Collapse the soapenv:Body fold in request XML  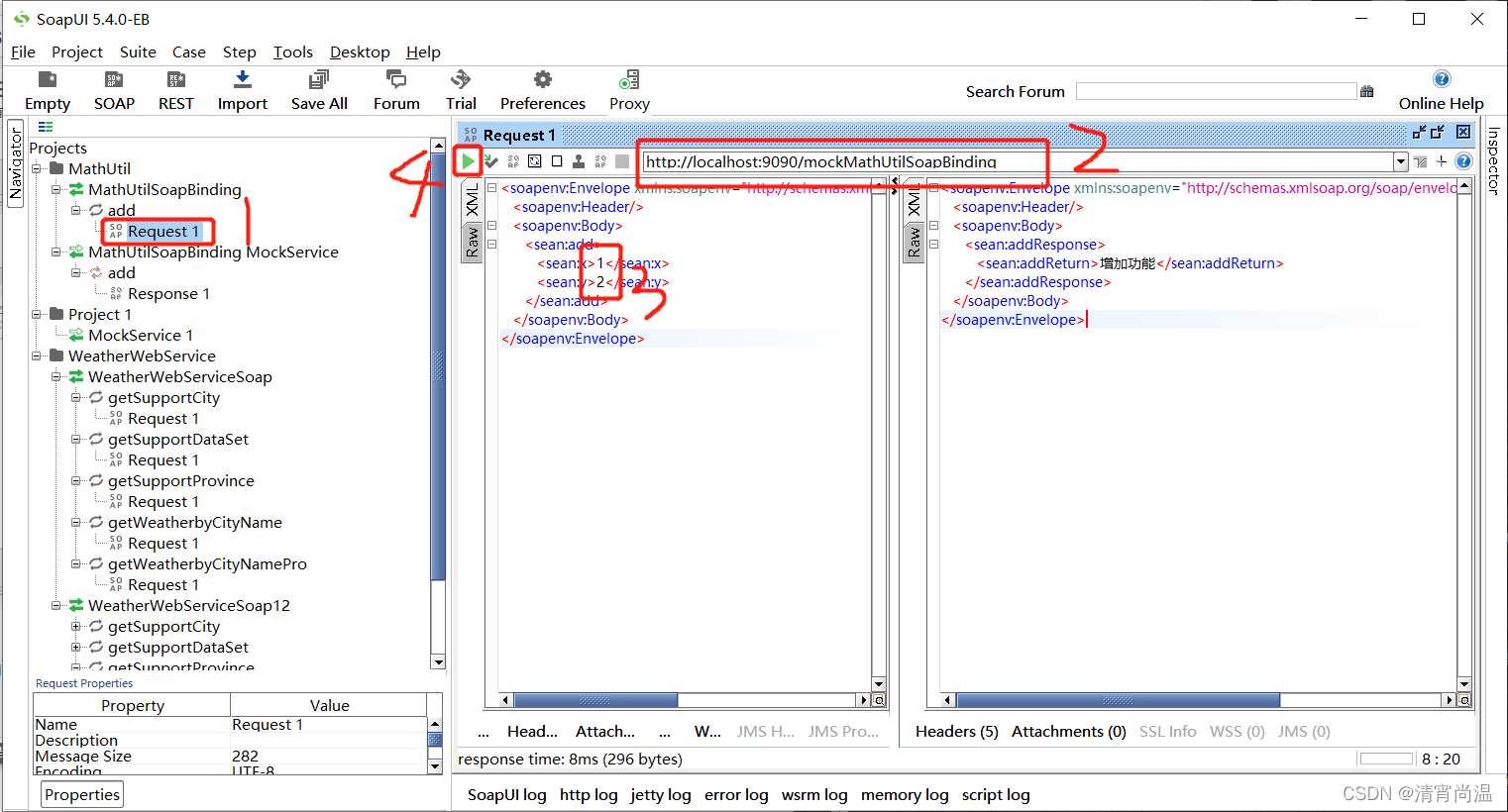pyautogui.click(x=491, y=226)
